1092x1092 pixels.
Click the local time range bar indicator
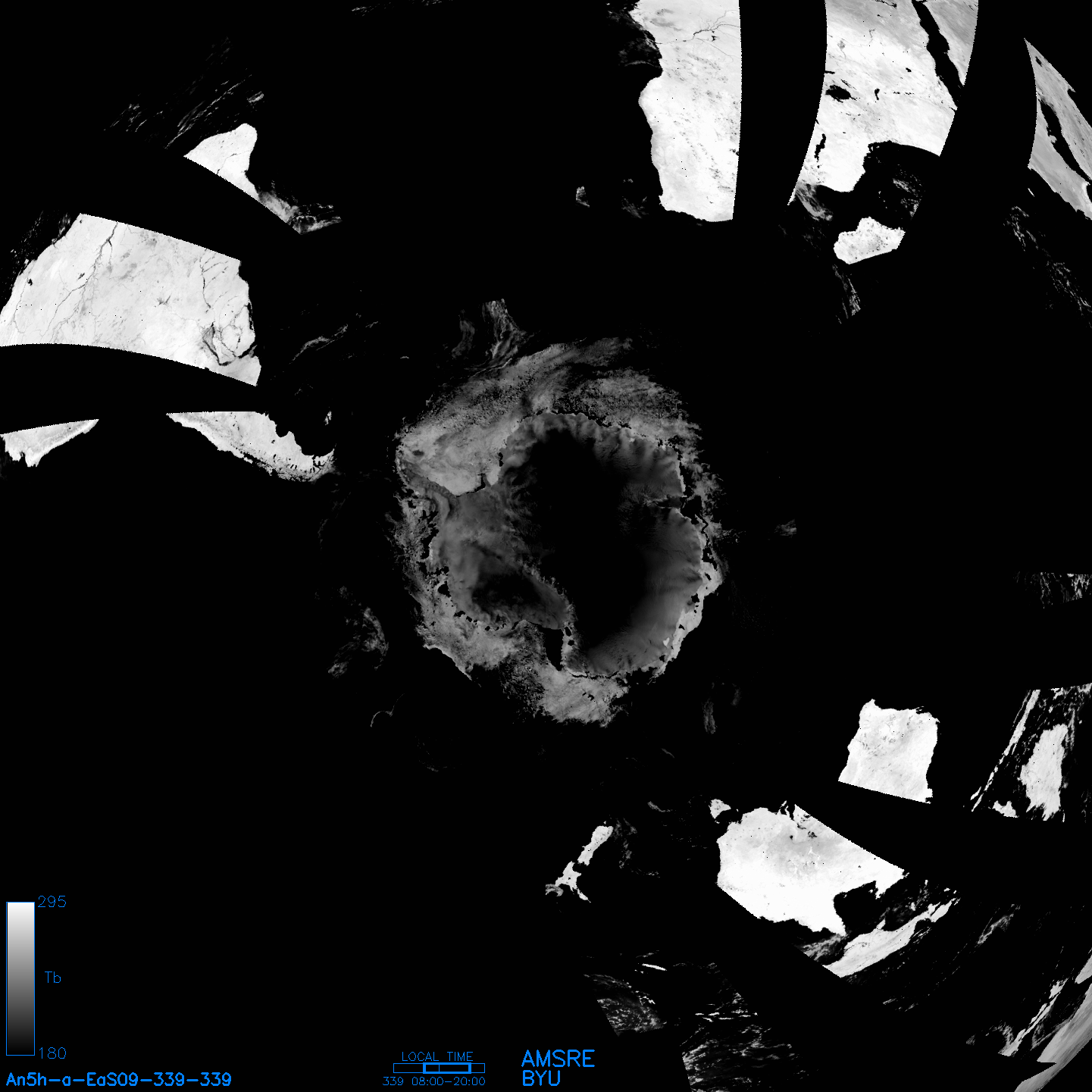[439, 1068]
